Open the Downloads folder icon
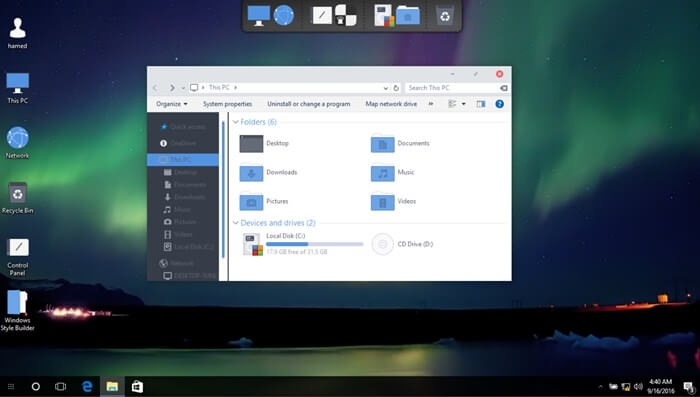The width and height of the screenshot is (700, 397). (251, 173)
